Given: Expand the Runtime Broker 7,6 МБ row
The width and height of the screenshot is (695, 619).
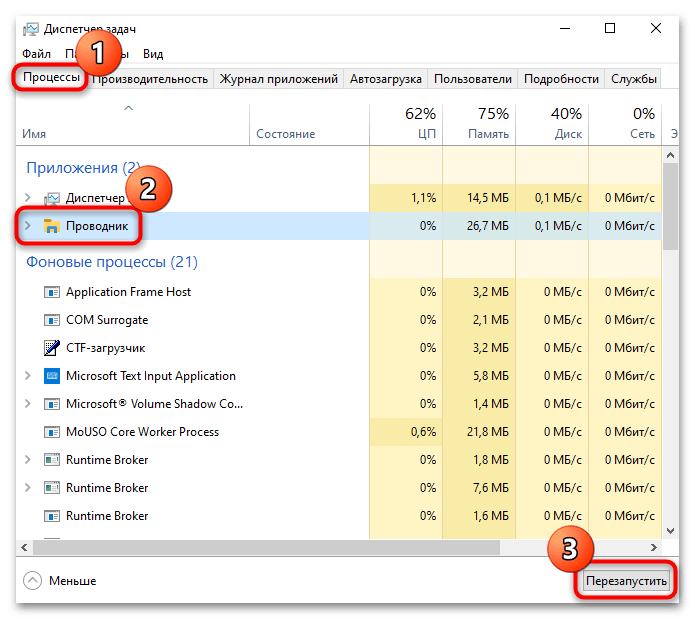Looking at the screenshot, I should (27, 488).
